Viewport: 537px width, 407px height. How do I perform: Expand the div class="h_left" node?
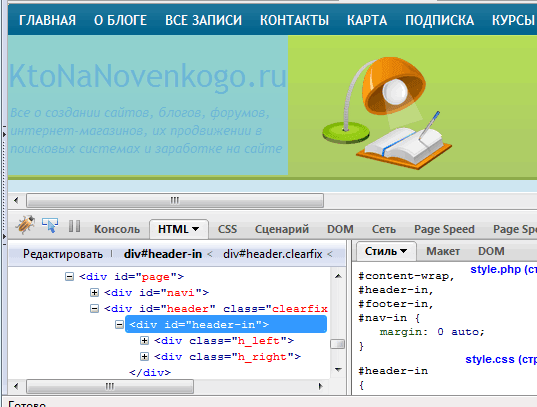point(144,341)
